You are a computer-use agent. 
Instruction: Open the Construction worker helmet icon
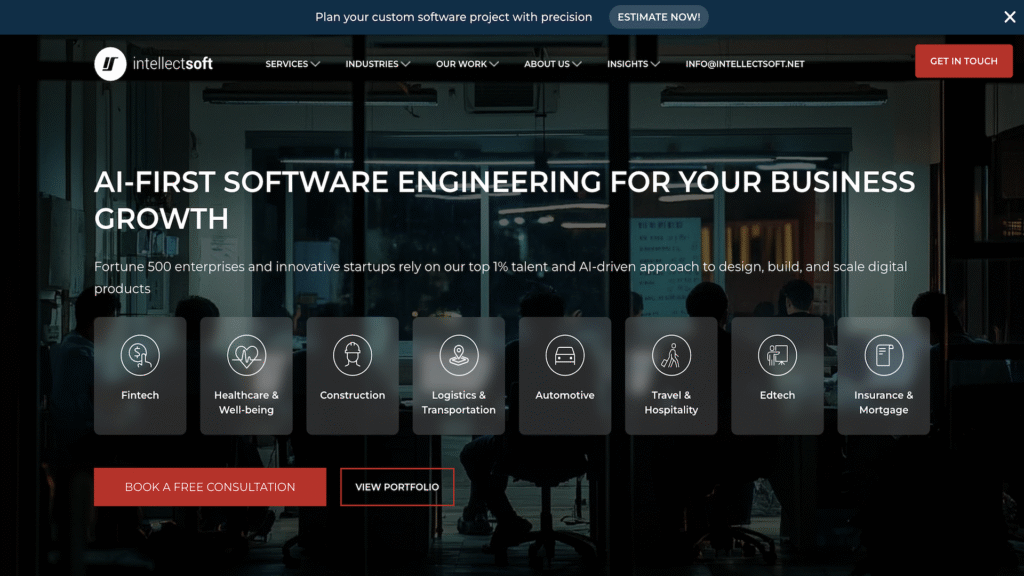point(353,355)
